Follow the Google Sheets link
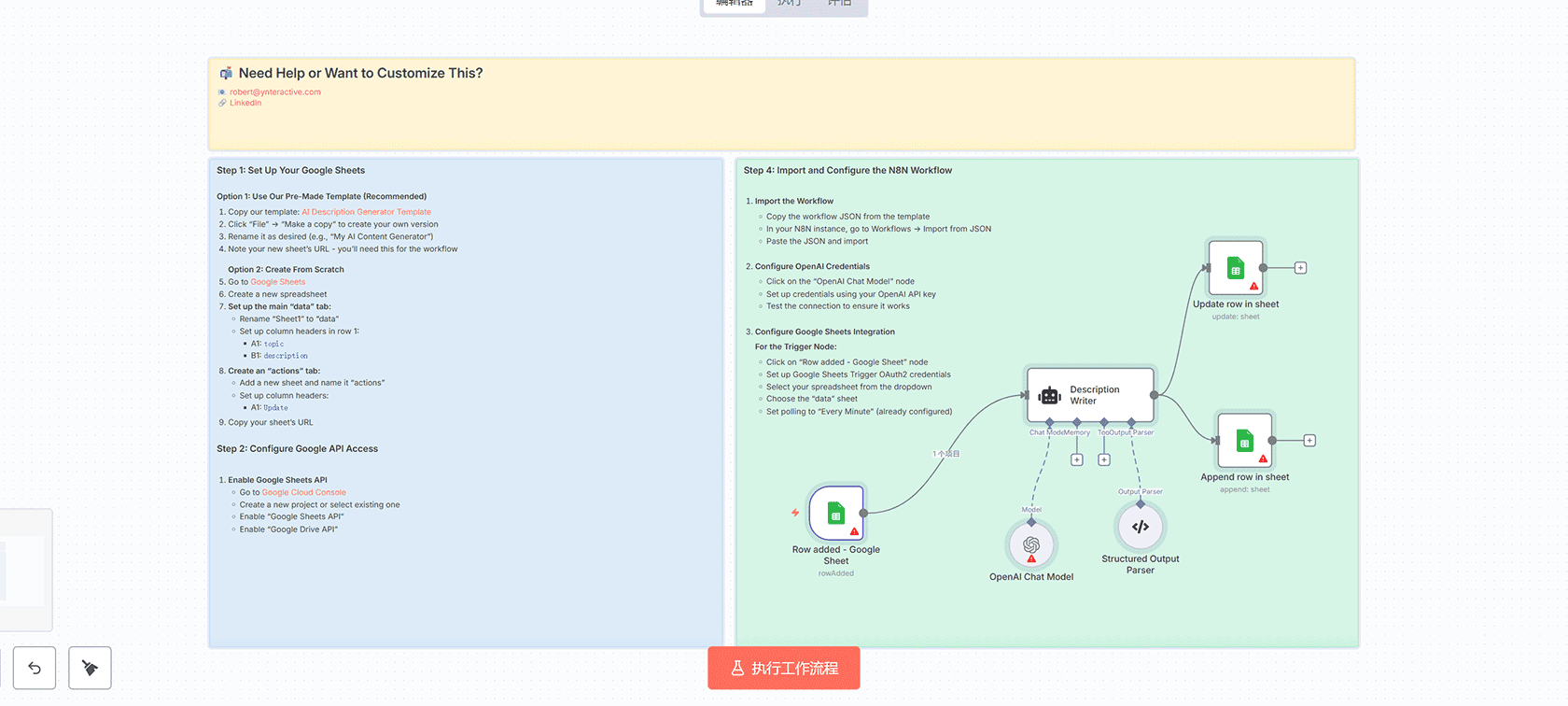This screenshot has height=706, width=1568. (277, 282)
